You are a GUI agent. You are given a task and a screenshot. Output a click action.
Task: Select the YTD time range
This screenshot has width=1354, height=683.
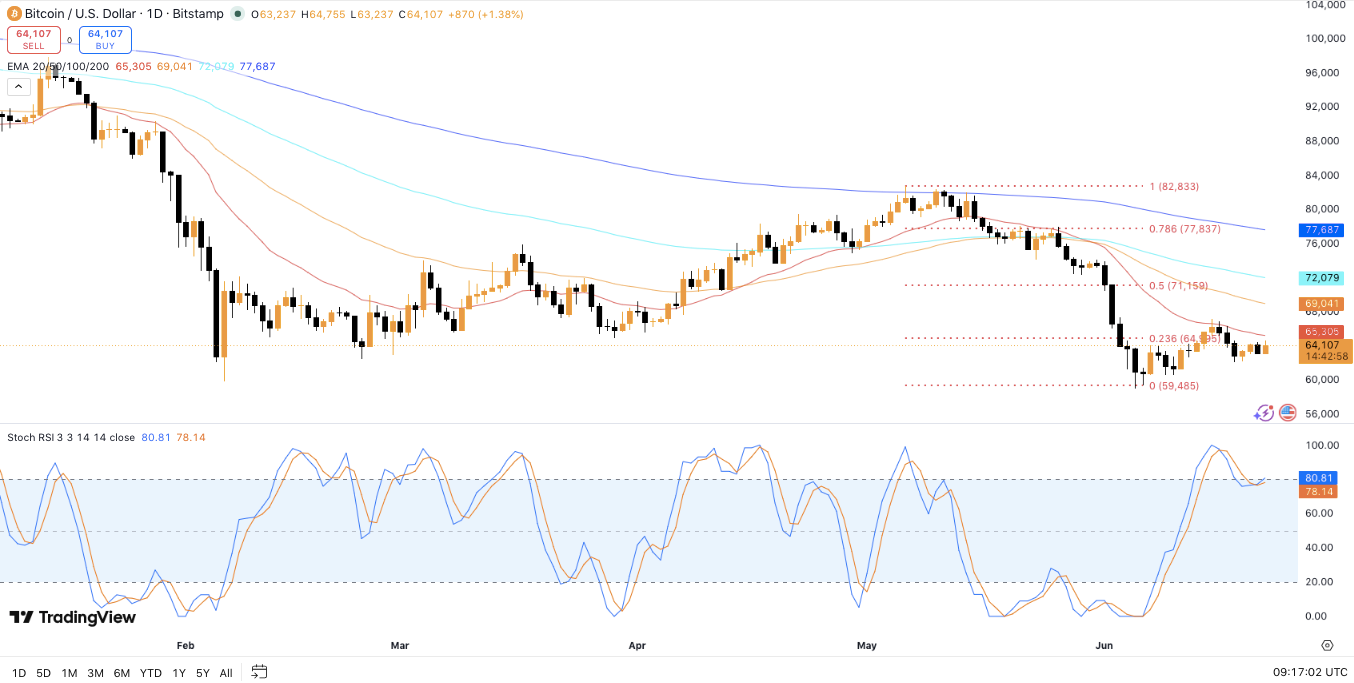coord(151,673)
